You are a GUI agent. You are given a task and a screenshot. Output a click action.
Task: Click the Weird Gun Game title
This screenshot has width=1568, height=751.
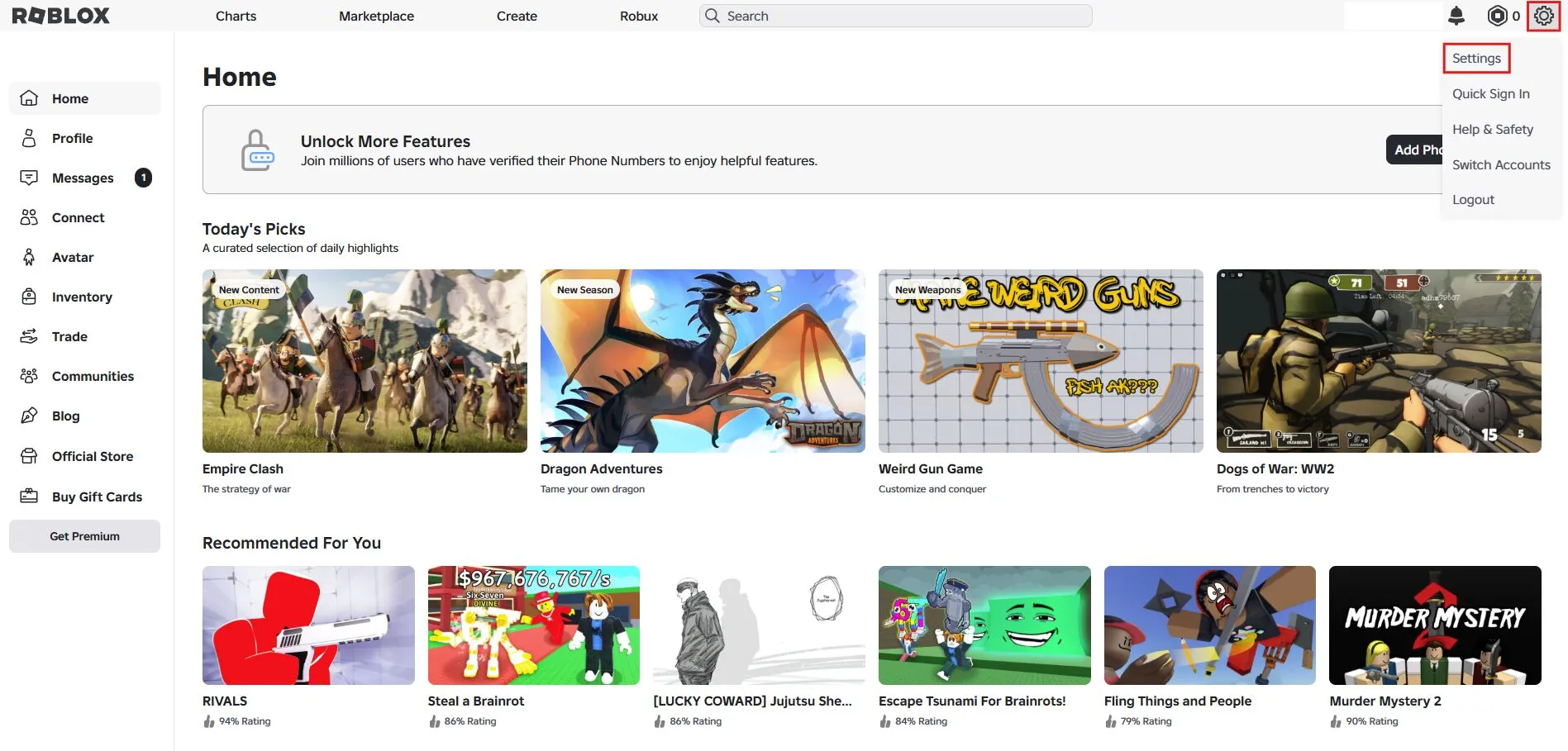pyautogui.click(x=931, y=468)
